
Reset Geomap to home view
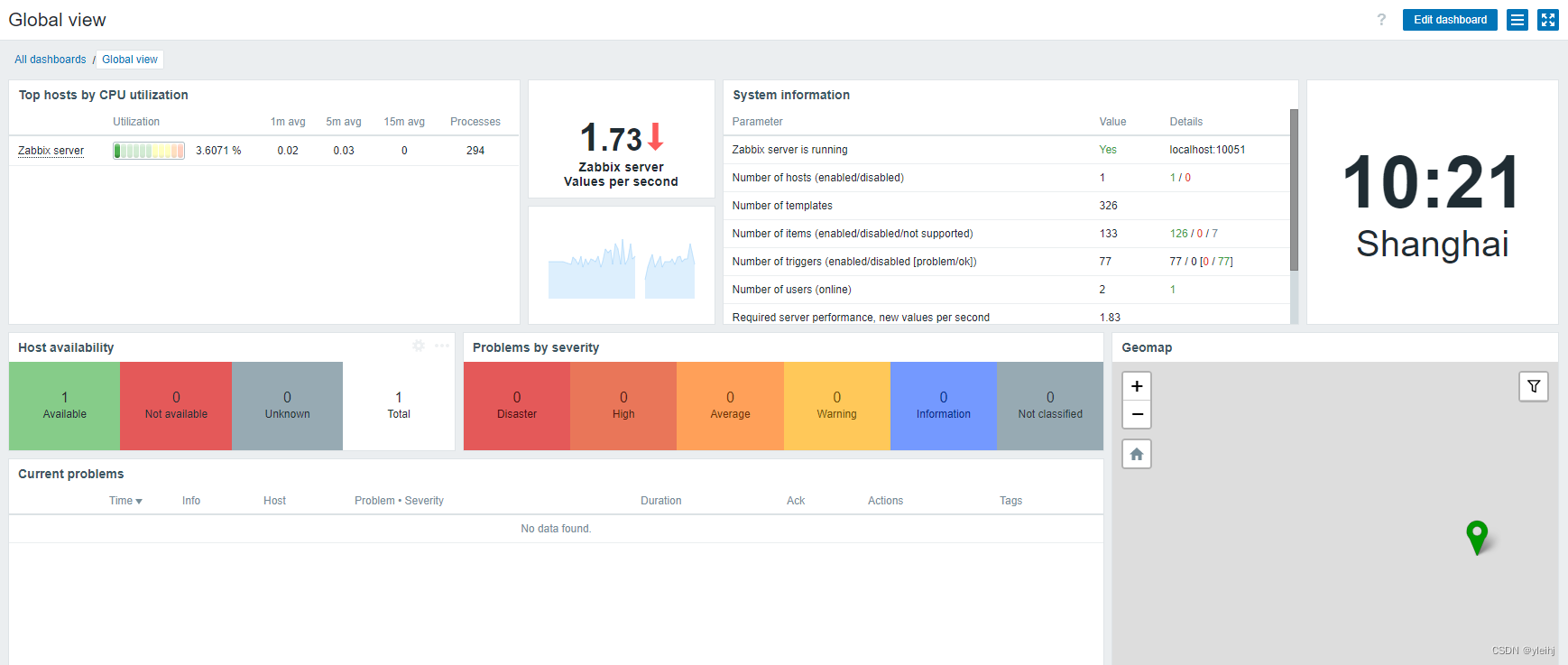coord(1137,454)
